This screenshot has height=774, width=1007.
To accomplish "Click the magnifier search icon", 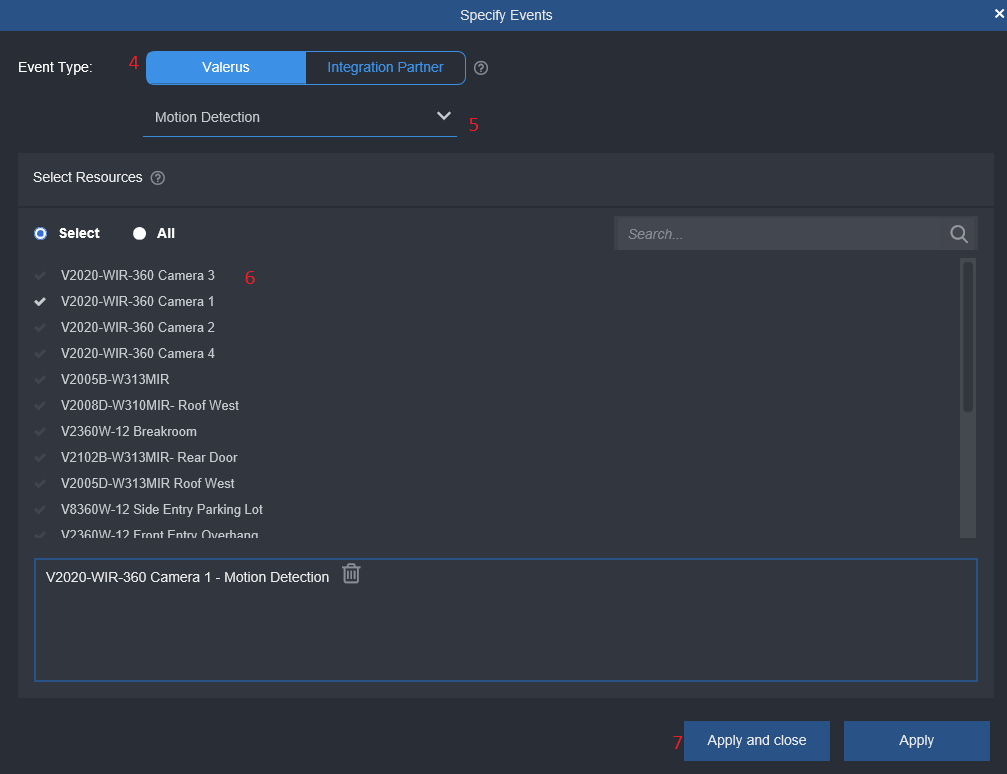I will (x=959, y=234).
